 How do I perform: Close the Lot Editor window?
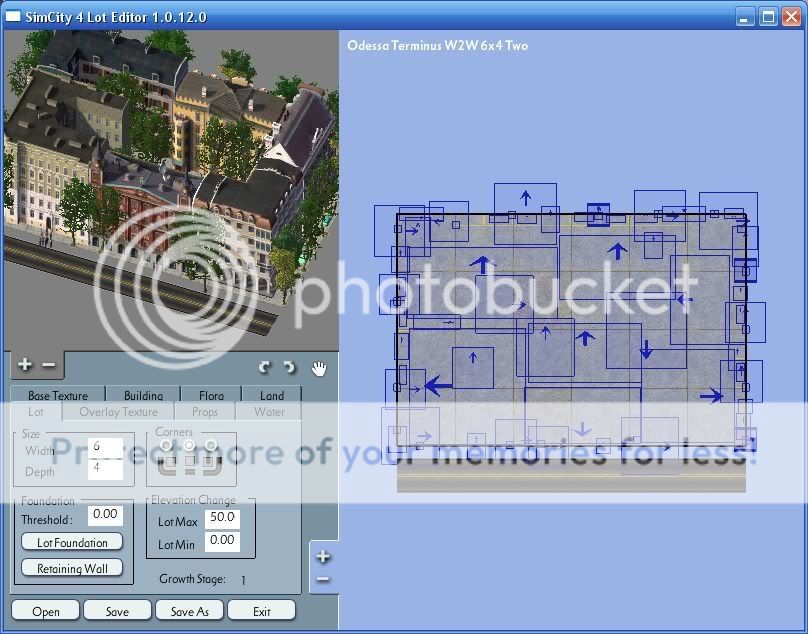tap(791, 18)
